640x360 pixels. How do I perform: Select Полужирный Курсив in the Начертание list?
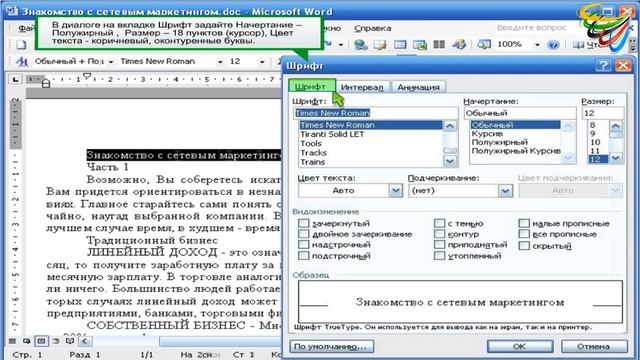[516, 151]
